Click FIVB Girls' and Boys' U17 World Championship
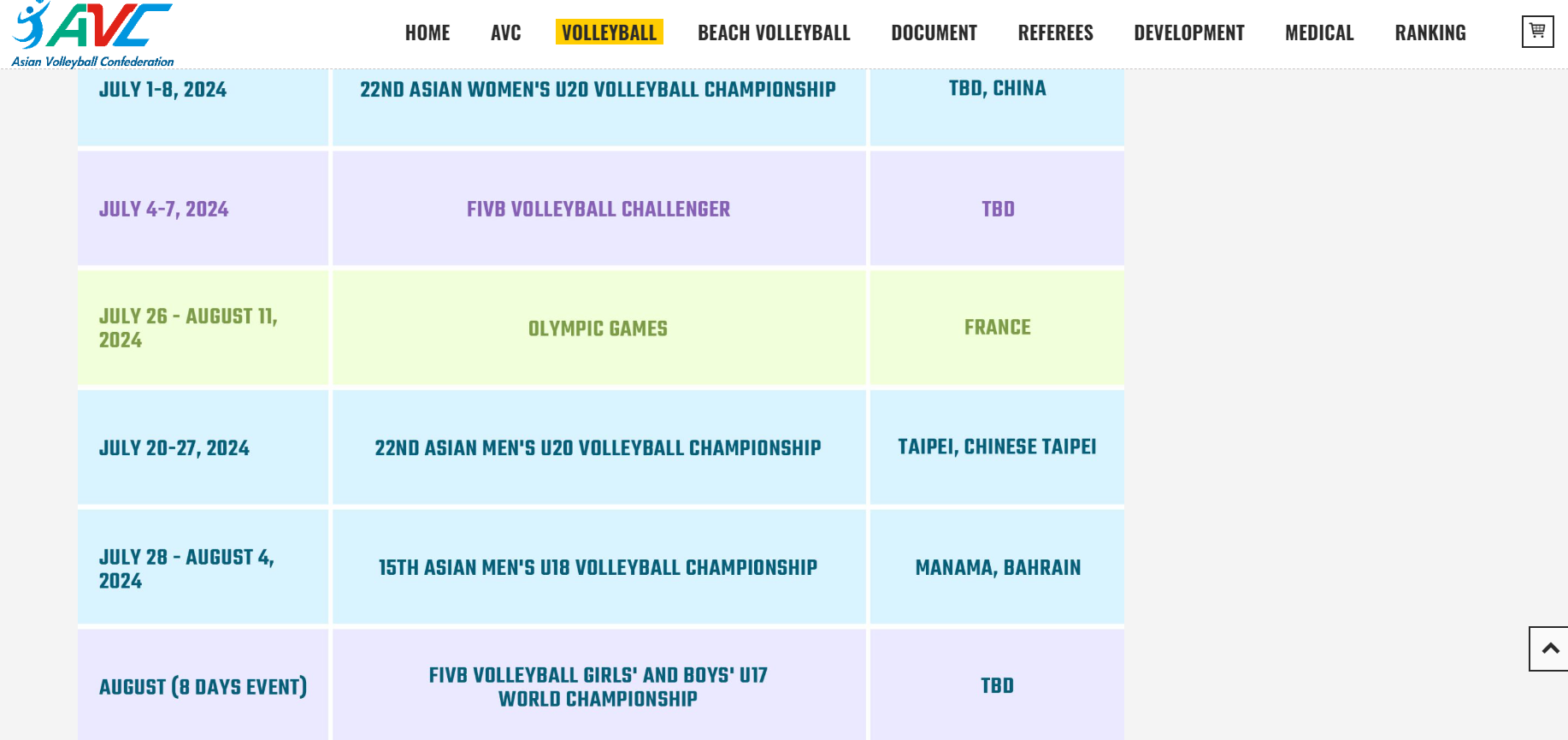 598,687
